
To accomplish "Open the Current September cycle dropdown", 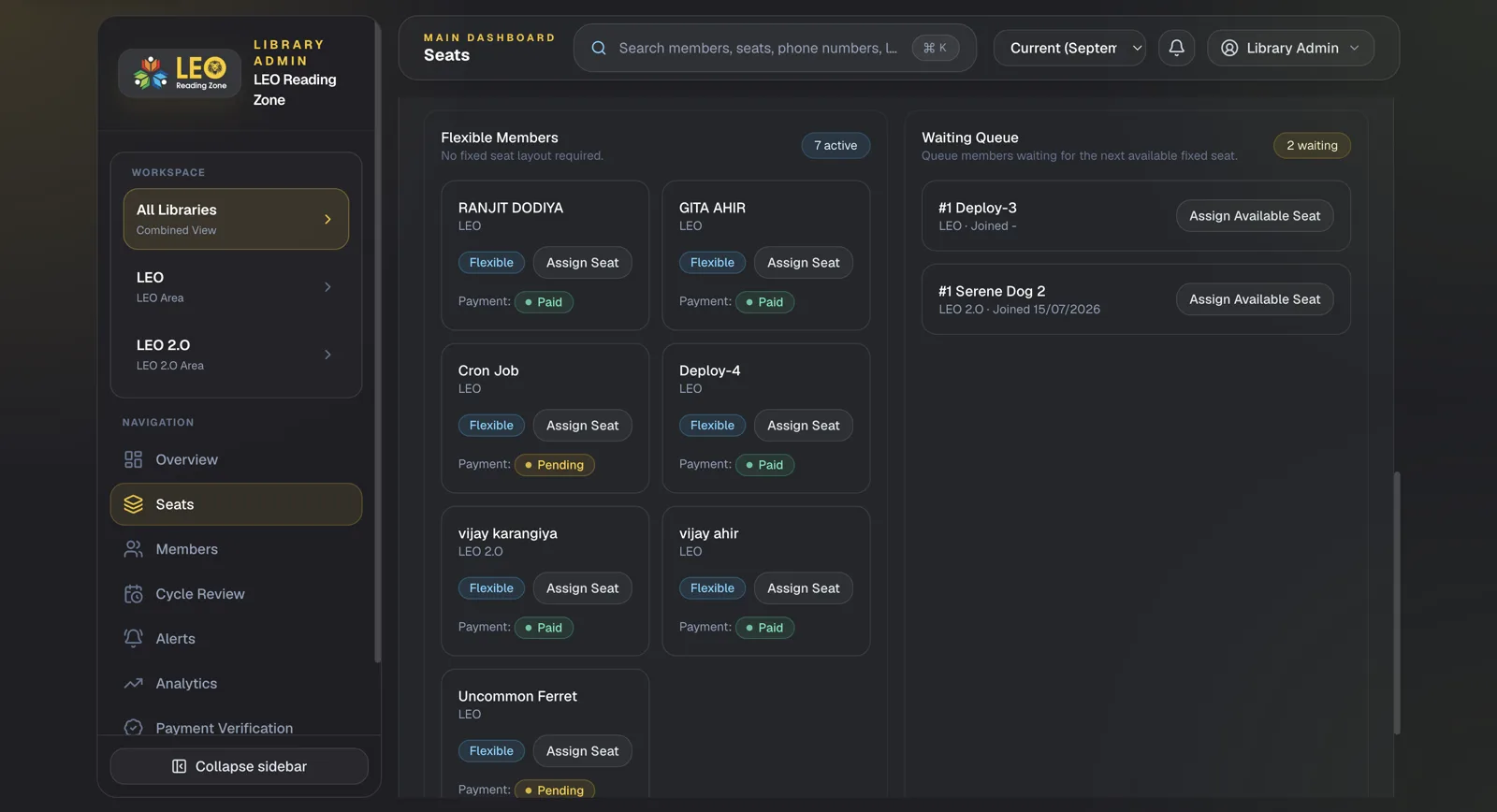I will tap(1069, 48).
